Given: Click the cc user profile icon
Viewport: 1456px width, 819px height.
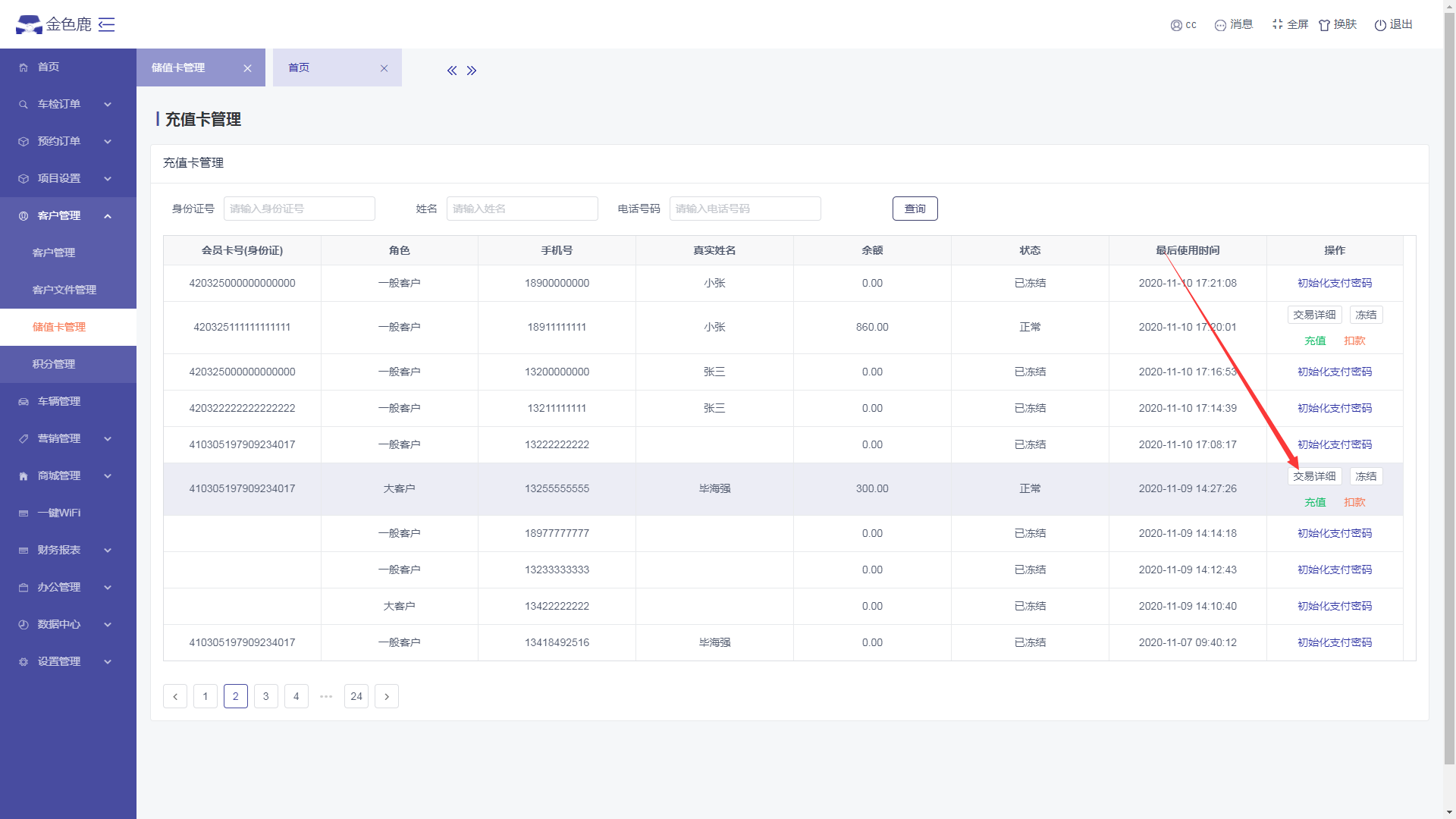Looking at the screenshot, I should [1176, 25].
